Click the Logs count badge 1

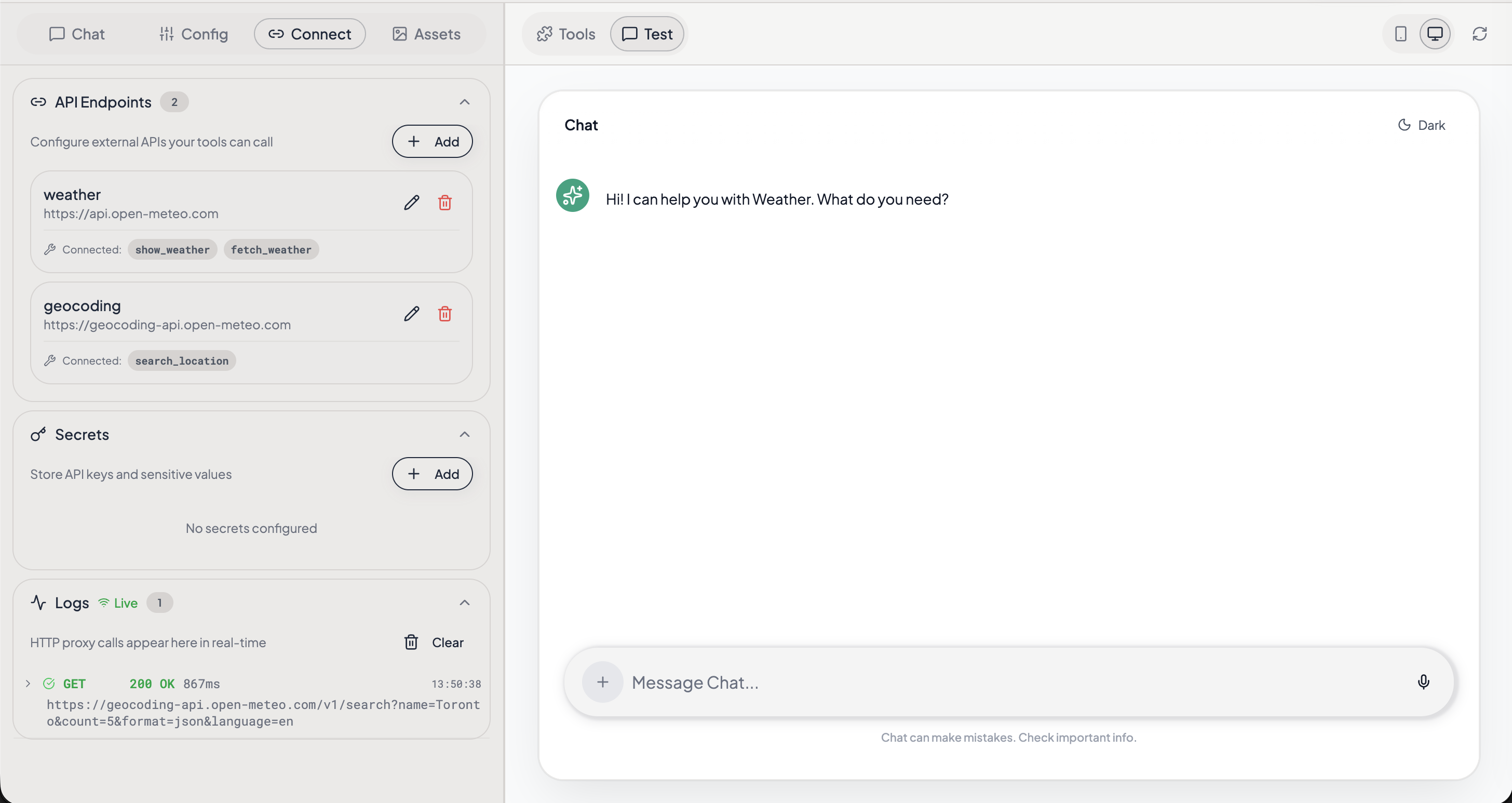pyautogui.click(x=159, y=603)
